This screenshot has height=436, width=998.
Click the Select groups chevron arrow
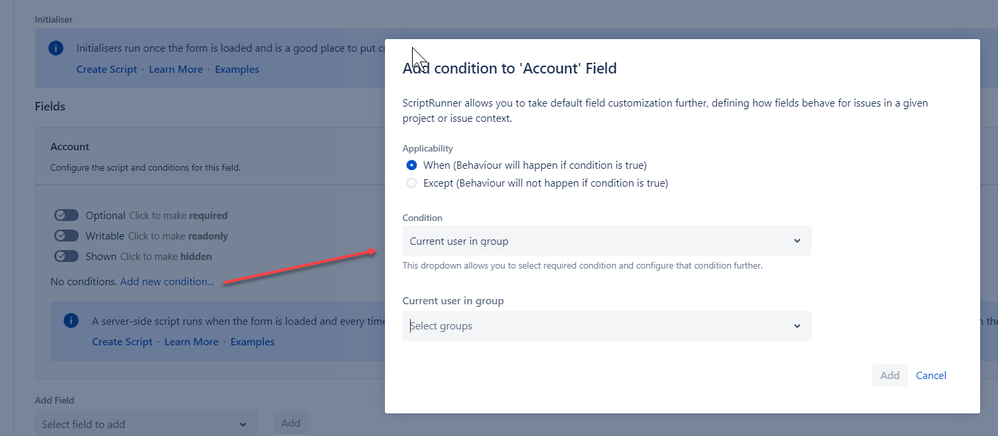797,326
